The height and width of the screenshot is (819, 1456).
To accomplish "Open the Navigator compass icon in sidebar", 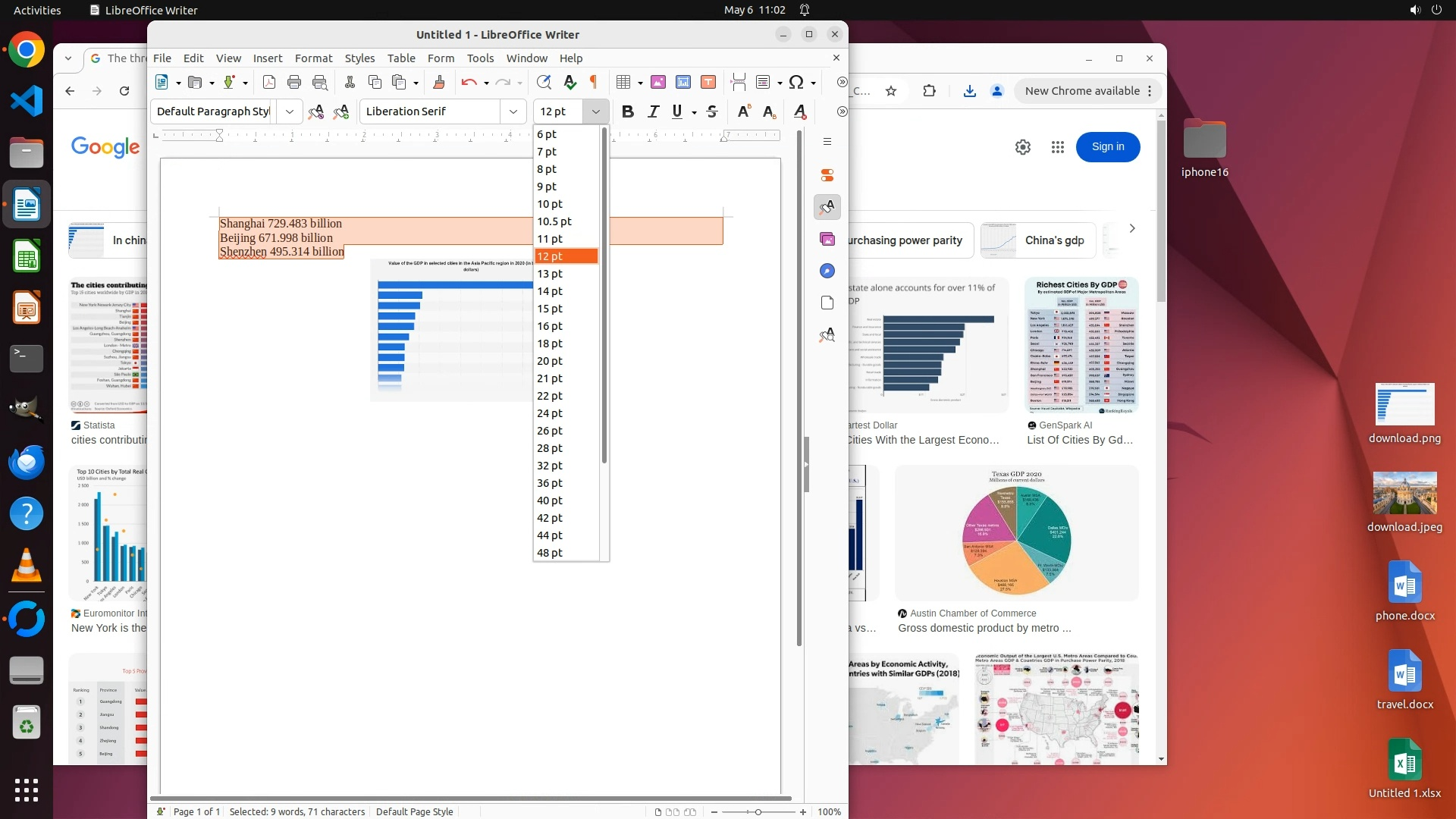I will pos(827,271).
